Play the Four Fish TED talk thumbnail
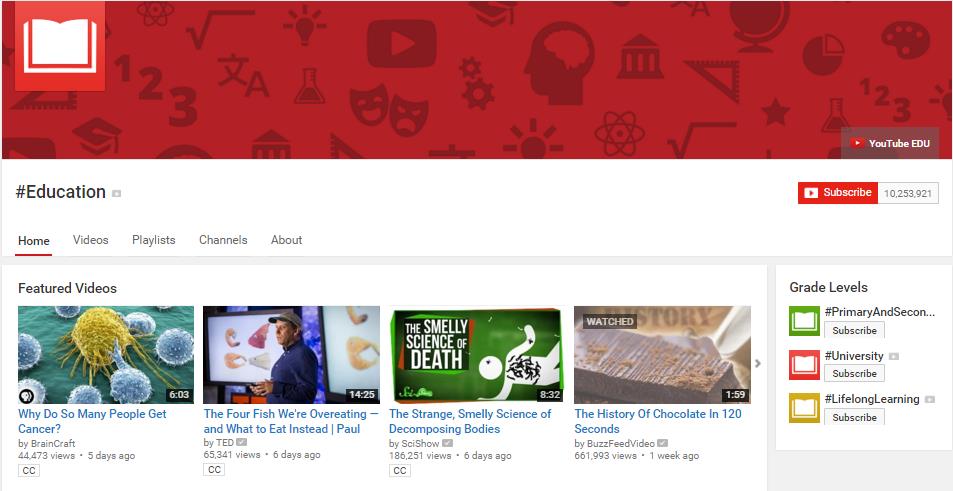Screen dimensions: 953x491 point(291,355)
